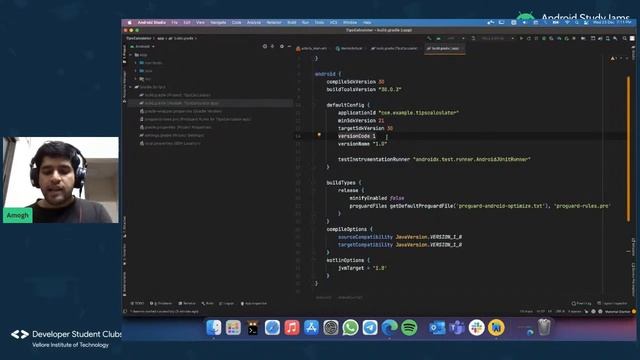
Task: Open Spotify from the Dock
Action: 409,327
